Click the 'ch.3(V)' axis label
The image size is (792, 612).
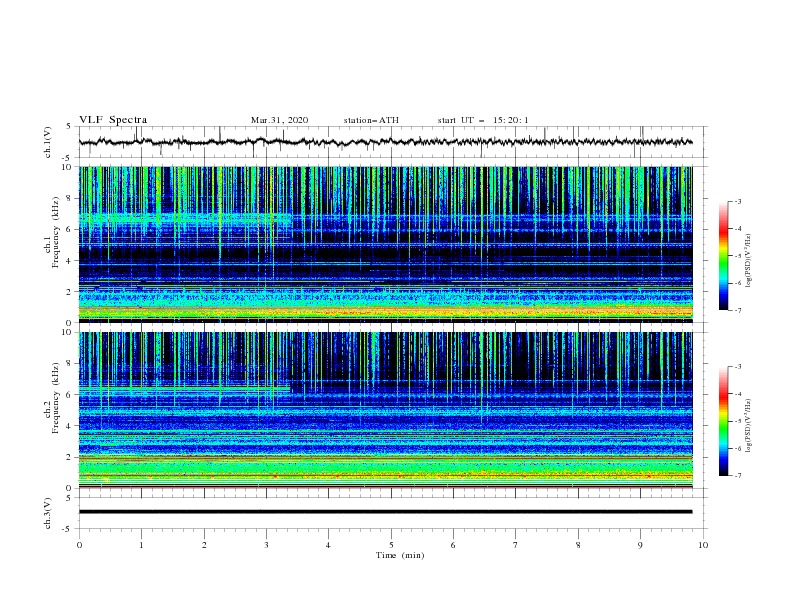point(48,513)
